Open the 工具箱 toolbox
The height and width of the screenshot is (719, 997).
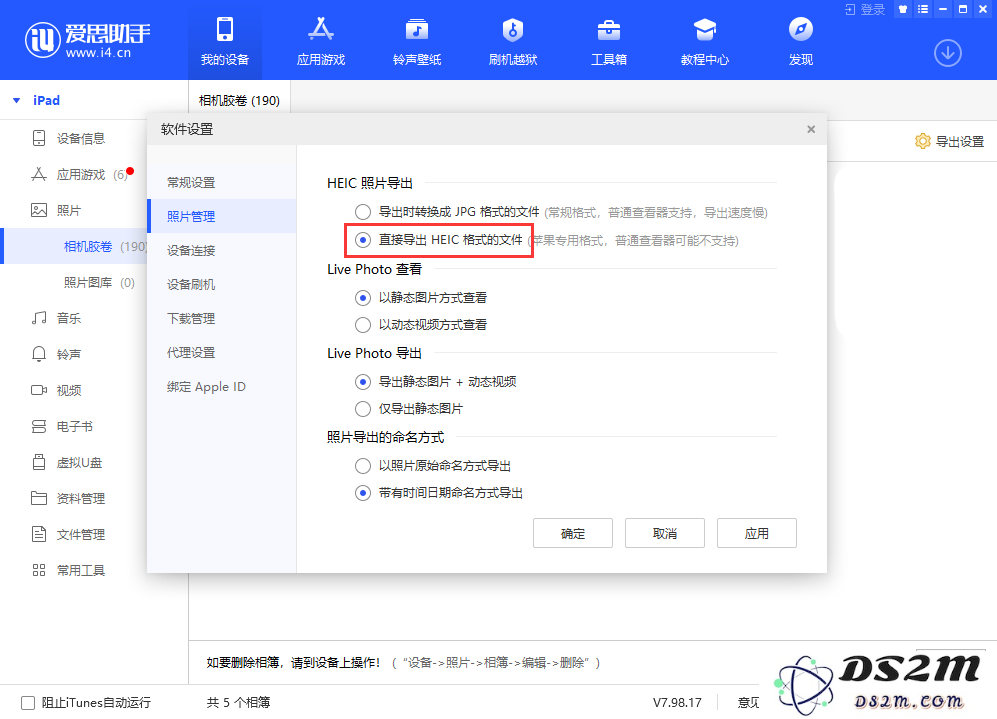click(609, 41)
